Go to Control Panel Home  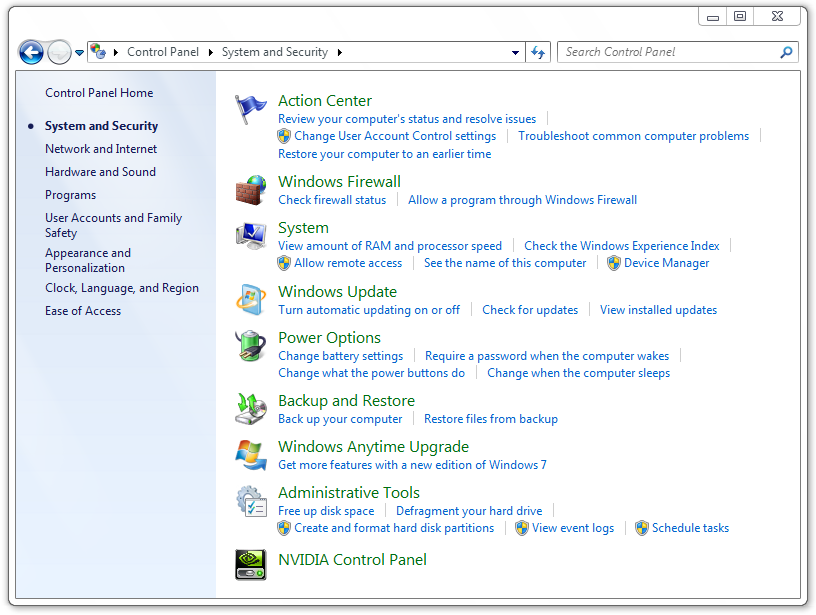99,93
